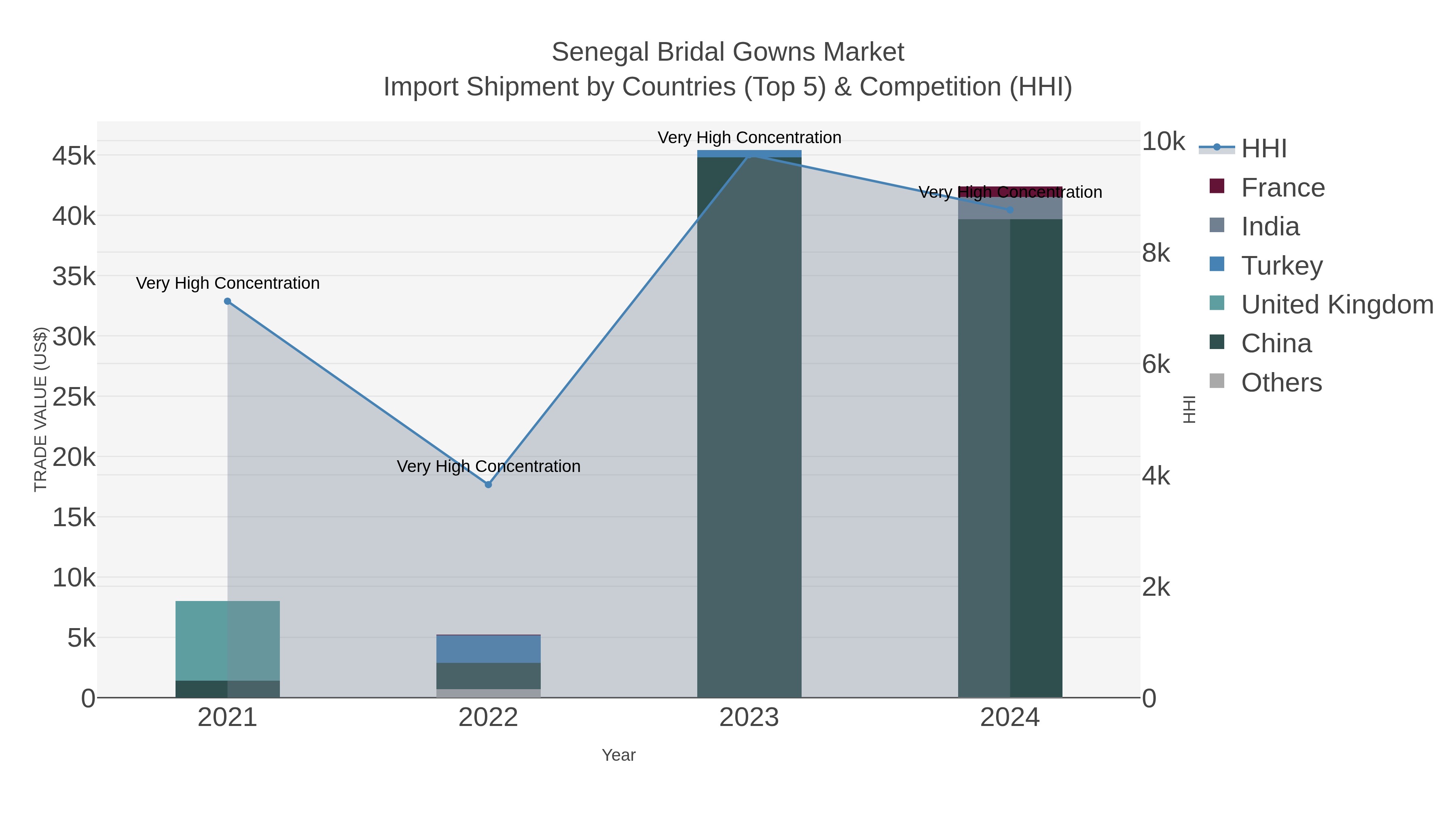Viewport: 1456px width, 819px height.
Task: Click the 2024 China bar
Action: [1010, 458]
